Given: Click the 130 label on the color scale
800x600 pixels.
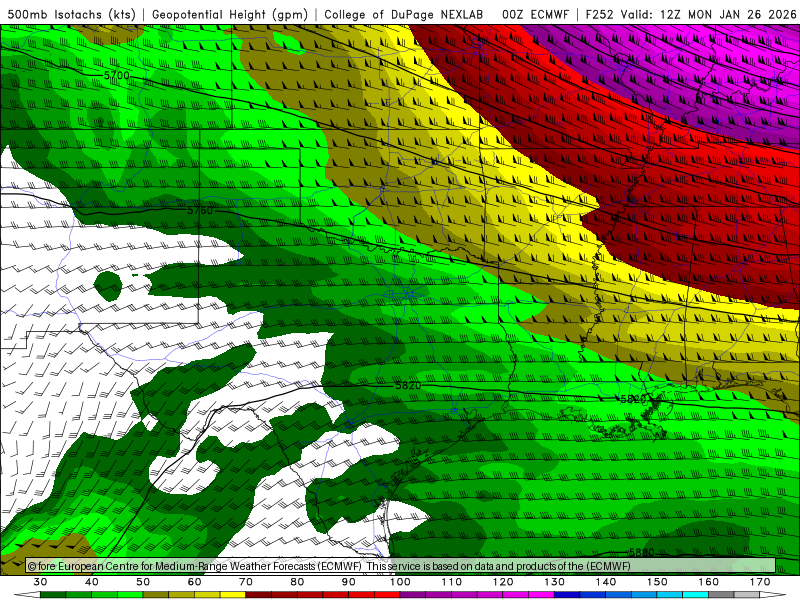Looking at the screenshot, I should click(554, 582).
